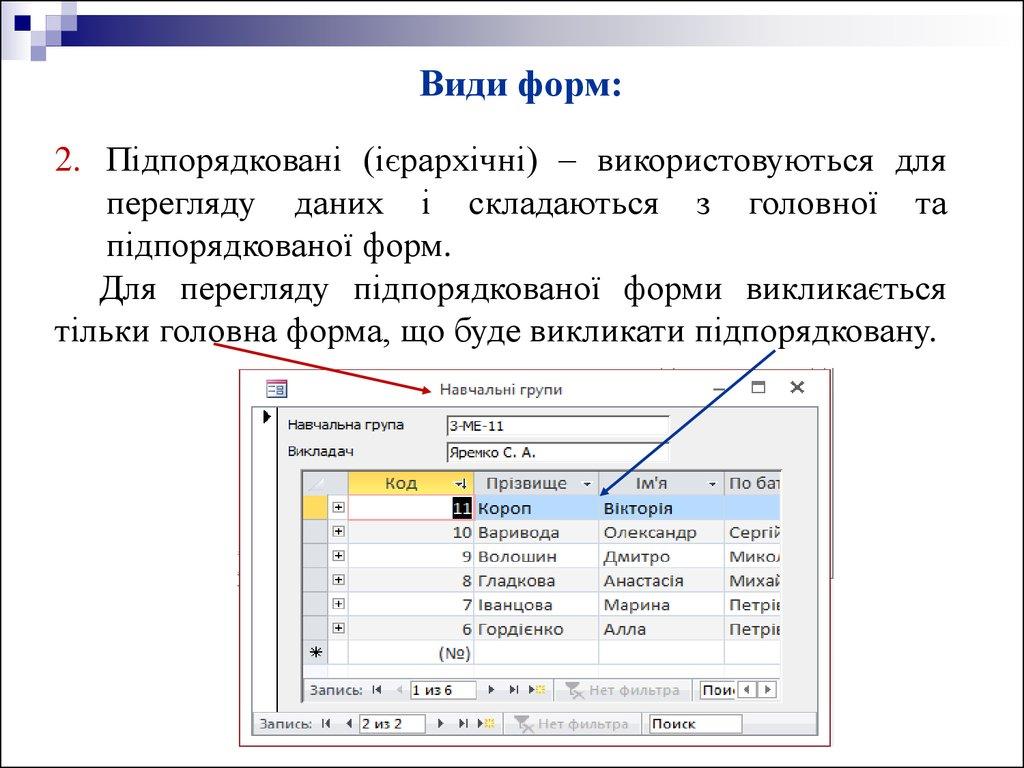The height and width of the screenshot is (768, 1024).
Task: Click the form icon in the title bar
Action: 275,389
